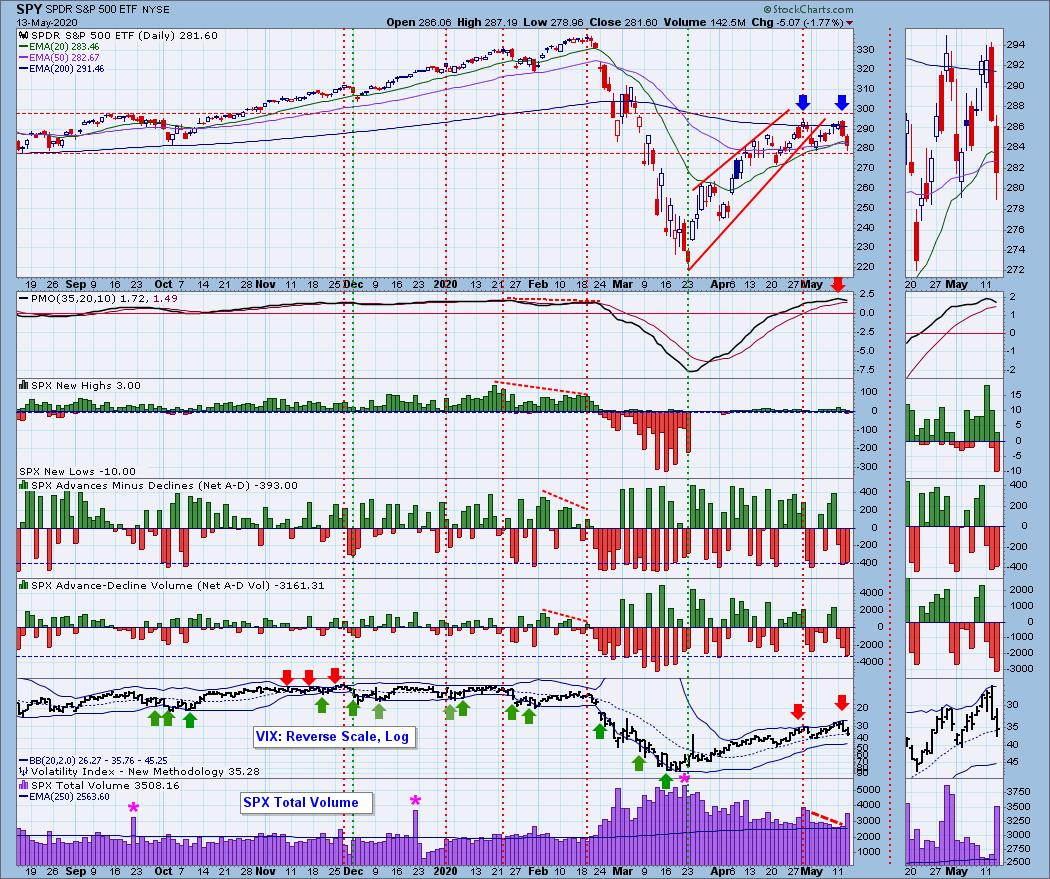Screen dimensions: 1050x879
Task: Select the High 287.19 value
Action: (x=488, y=22)
